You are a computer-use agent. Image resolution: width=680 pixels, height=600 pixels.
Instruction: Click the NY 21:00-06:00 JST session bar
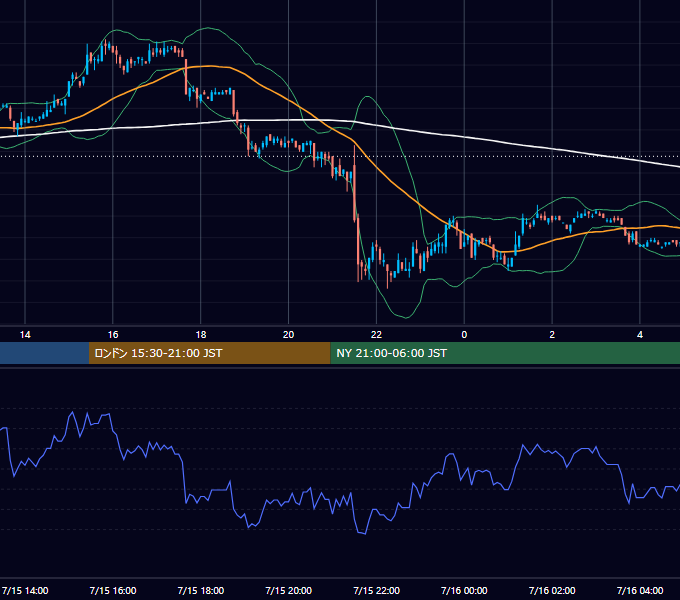tap(505, 353)
